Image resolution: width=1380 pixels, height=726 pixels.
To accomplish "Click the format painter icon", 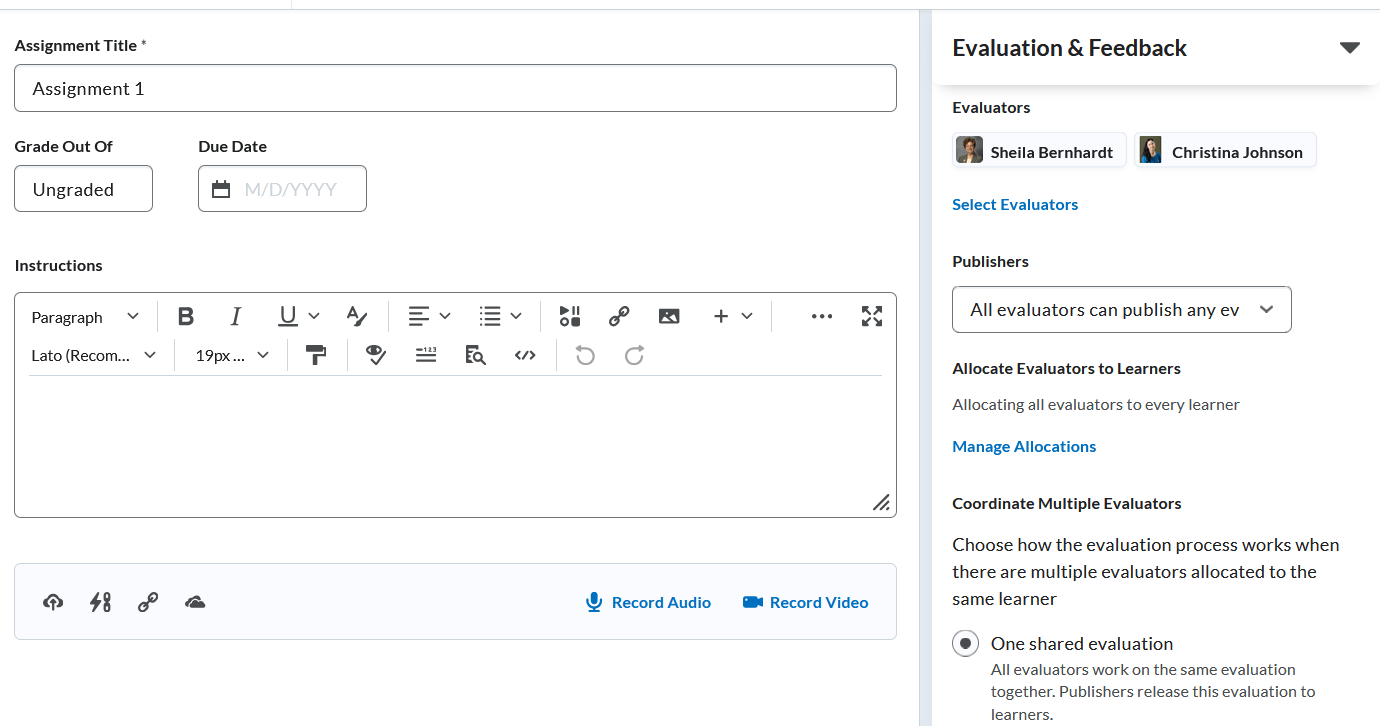I will (x=317, y=356).
